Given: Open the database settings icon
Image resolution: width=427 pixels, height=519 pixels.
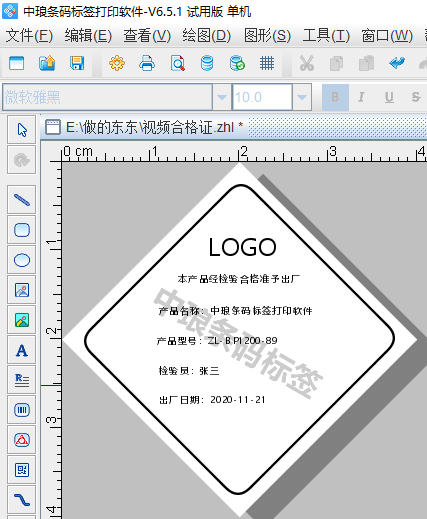Looking at the screenshot, I should click(207, 63).
